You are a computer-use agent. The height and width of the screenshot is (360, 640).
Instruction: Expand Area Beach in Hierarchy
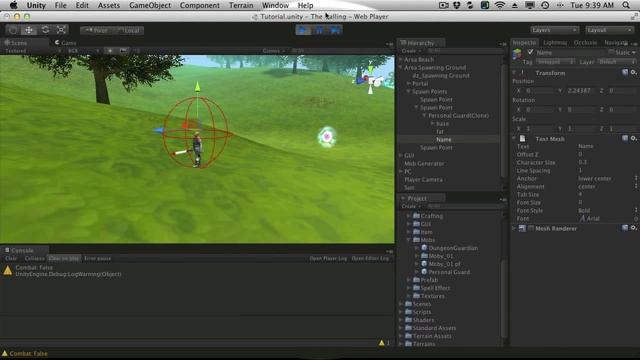coord(401,60)
